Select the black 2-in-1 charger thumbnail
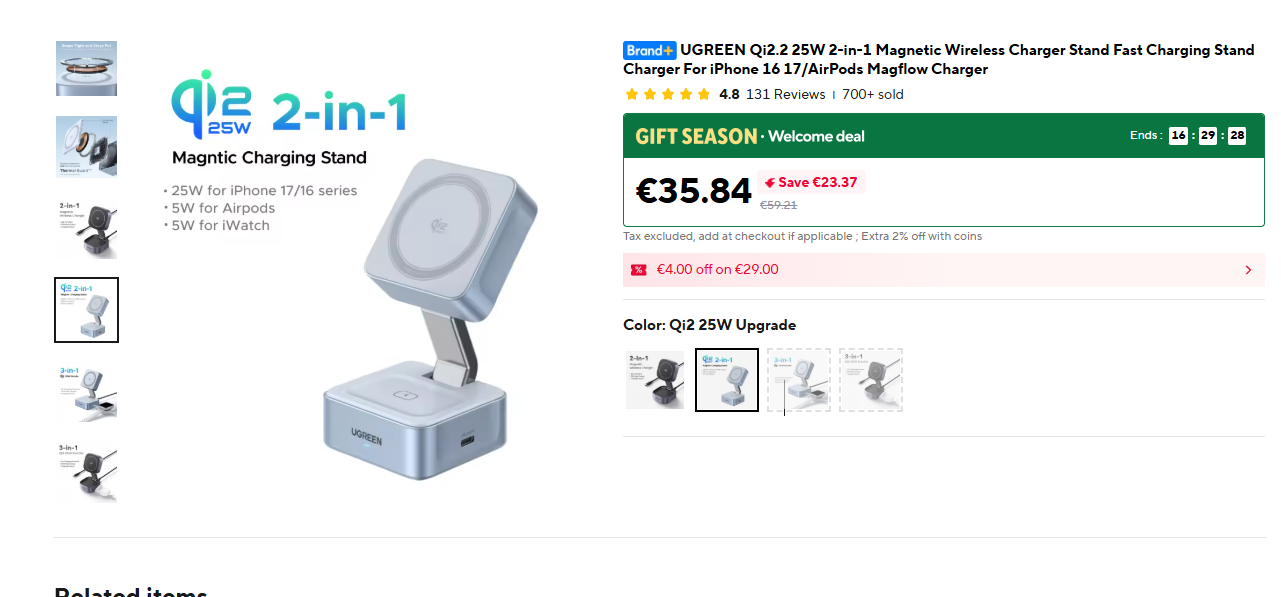1281x597 pixels. point(86,229)
